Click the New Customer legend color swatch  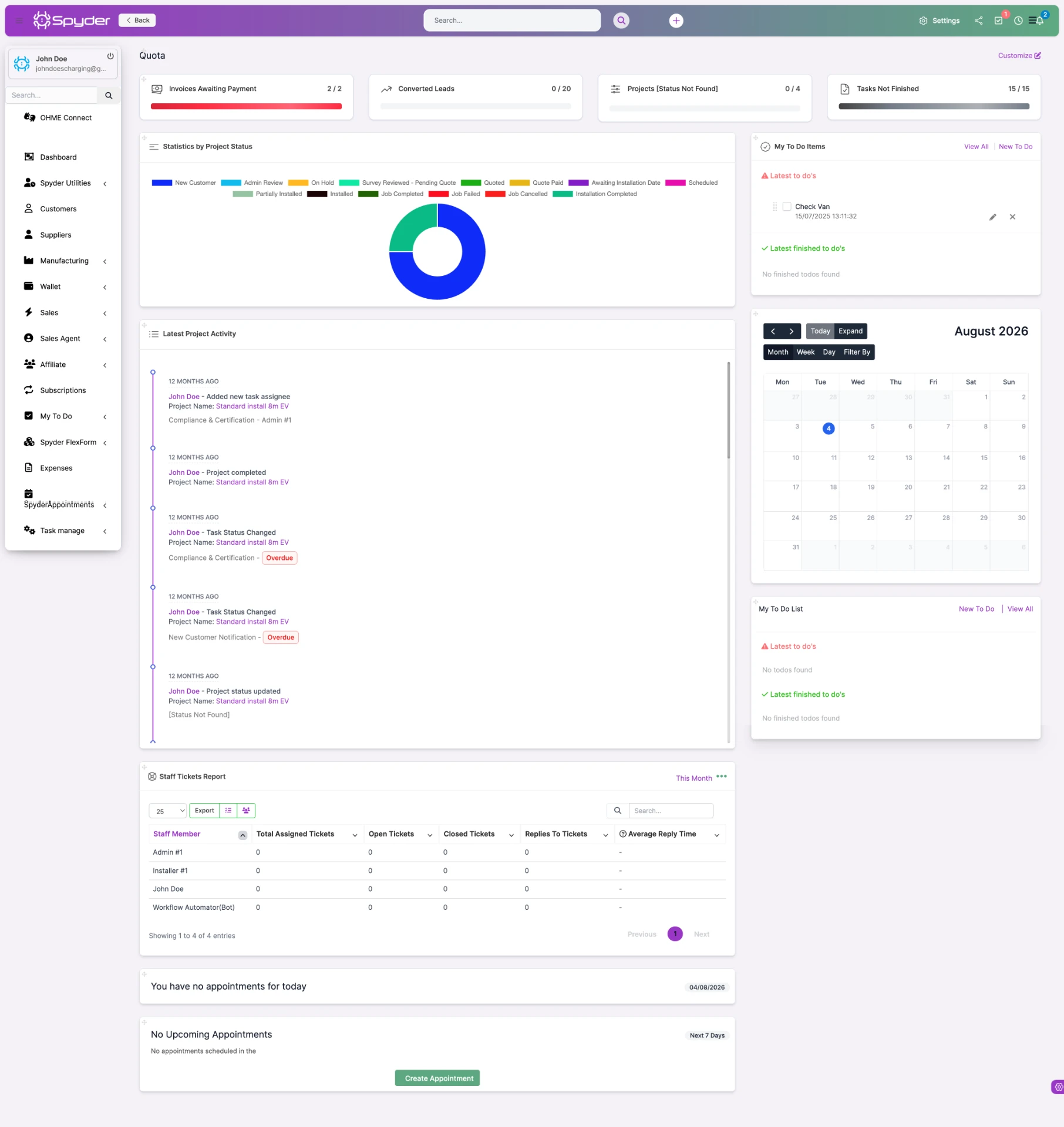coord(161,183)
